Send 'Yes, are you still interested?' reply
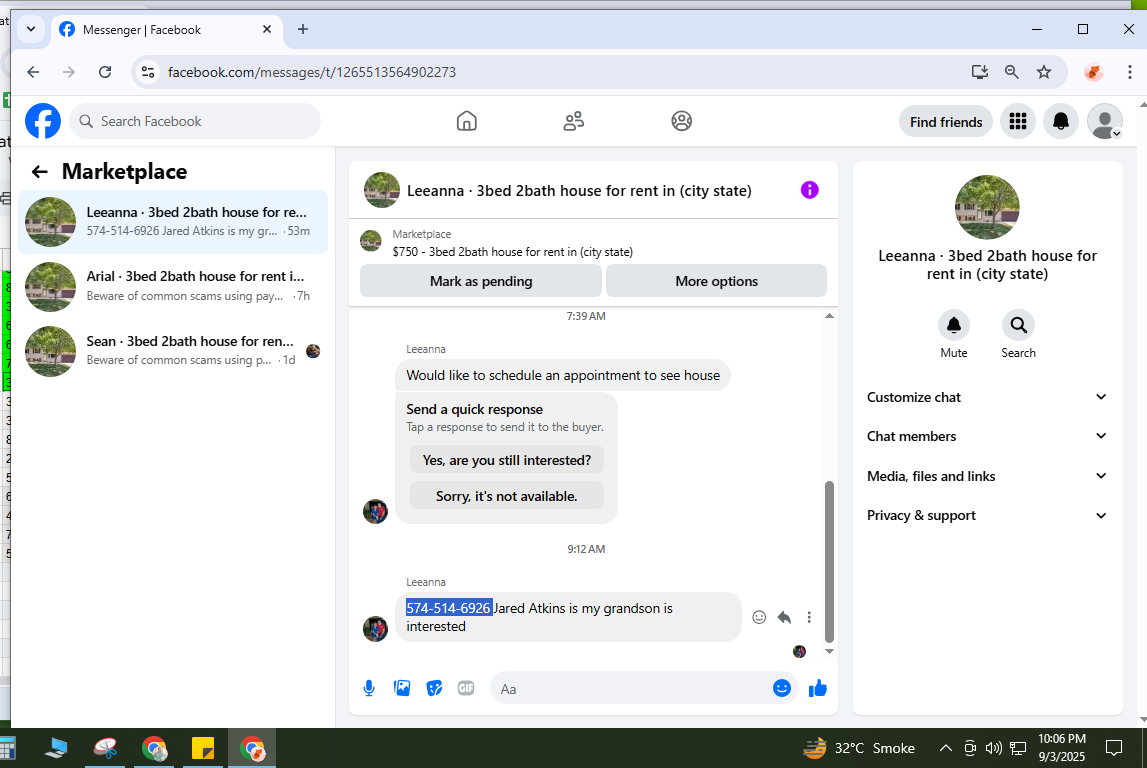The height and width of the screenshot is (768, 1147). tap(506, 460)
